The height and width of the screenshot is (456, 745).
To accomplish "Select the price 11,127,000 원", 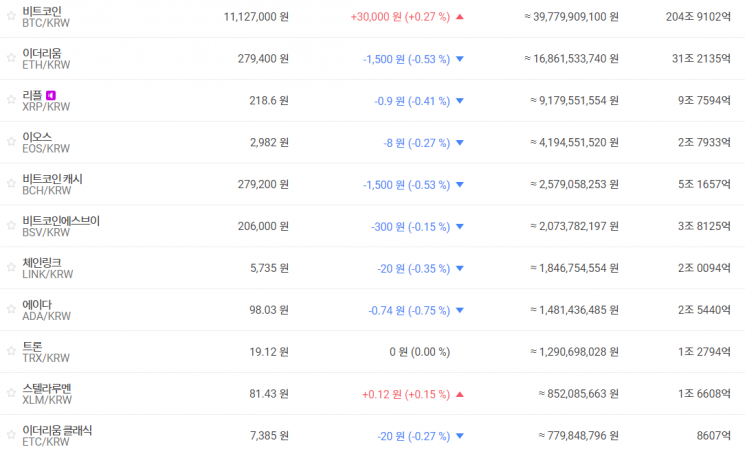I will [x=256, y=17].
